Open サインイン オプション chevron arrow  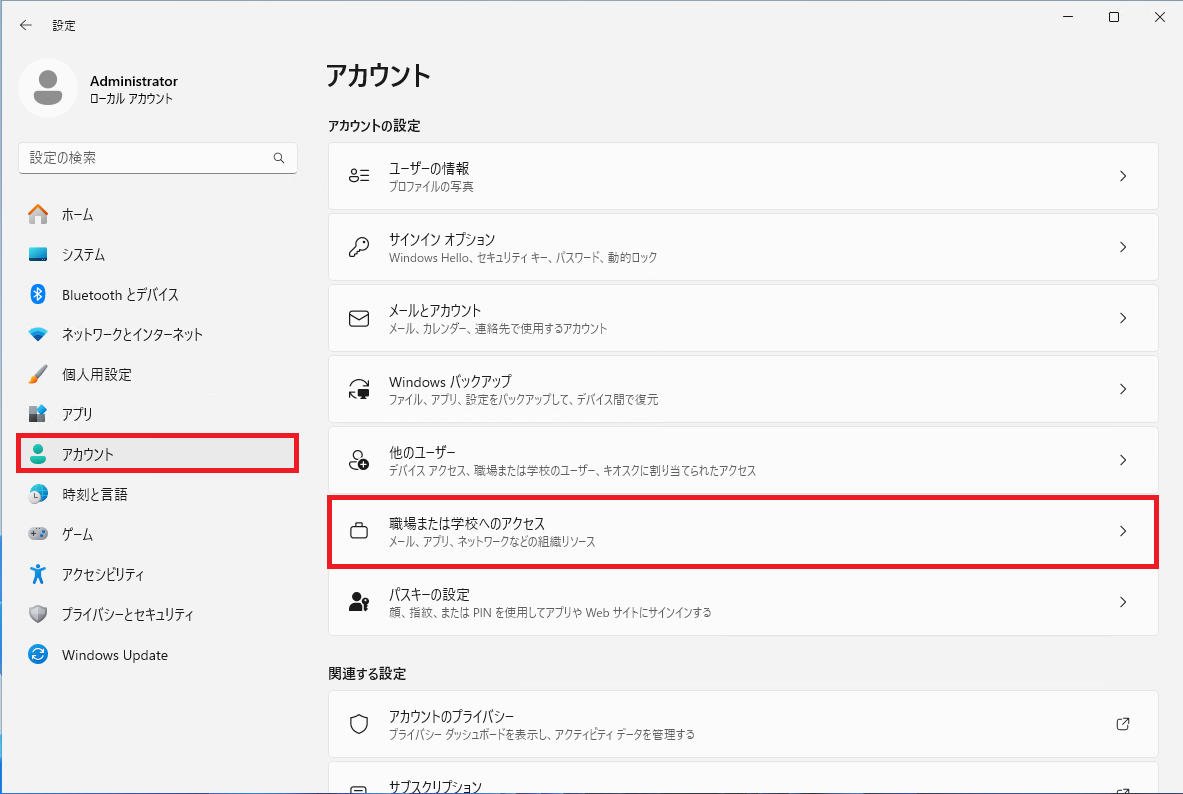tap(1123, 247)
